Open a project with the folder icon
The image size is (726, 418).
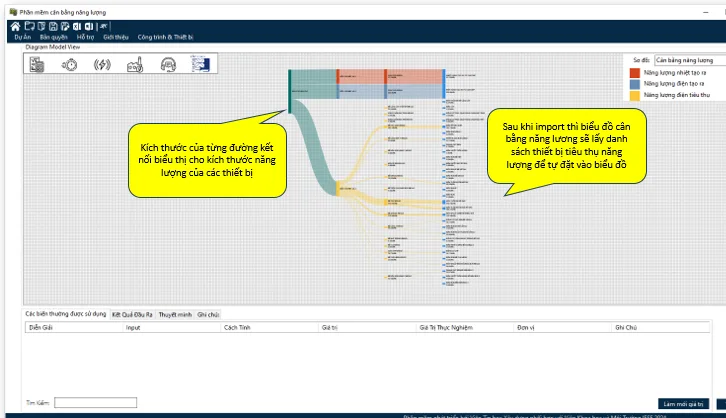(30, 26)
